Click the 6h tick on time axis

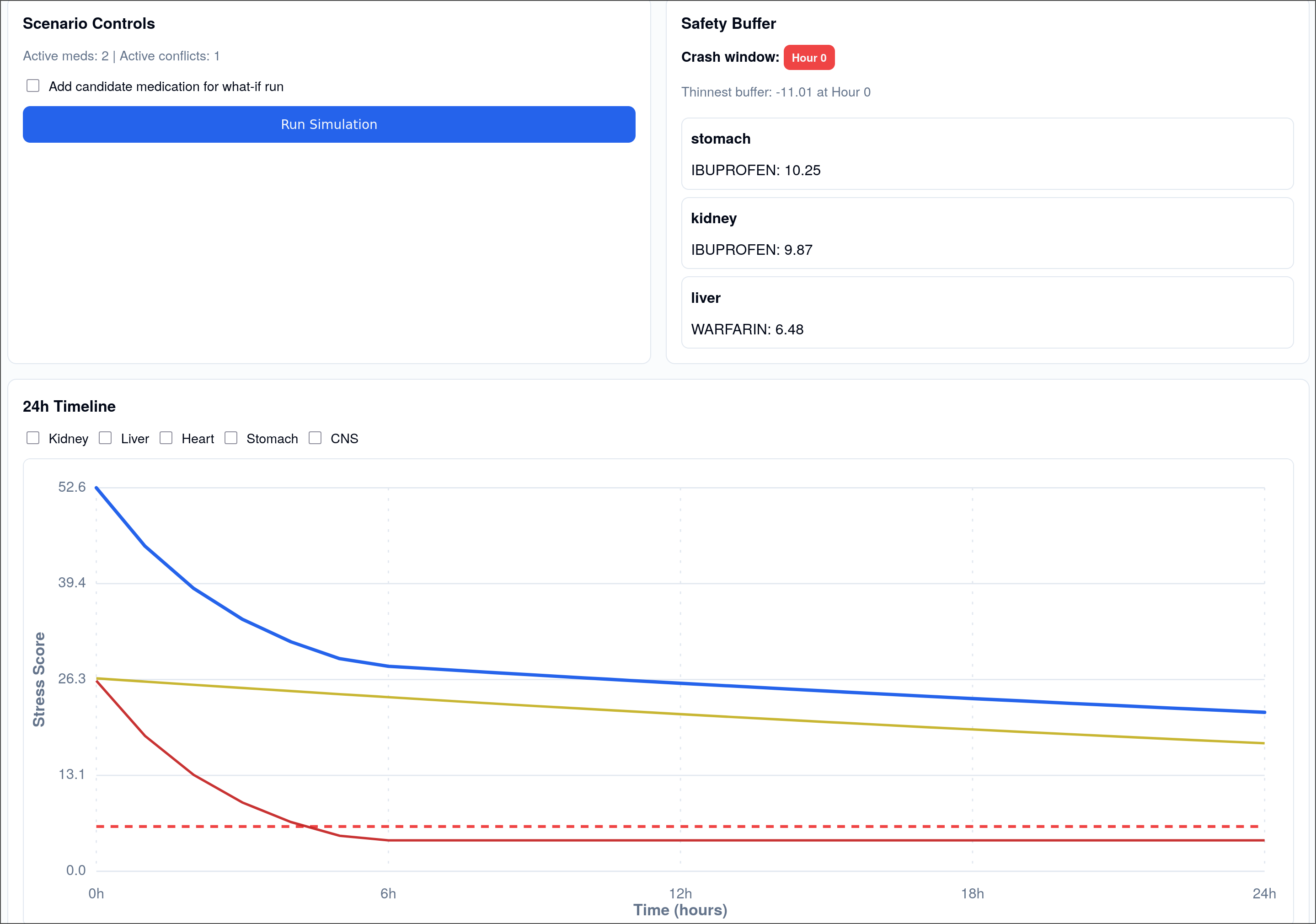tap(388, 893)
